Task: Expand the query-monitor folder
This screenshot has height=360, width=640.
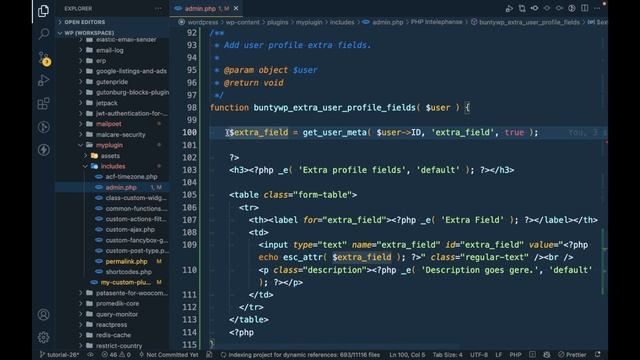Action: (x=117, y=314)
